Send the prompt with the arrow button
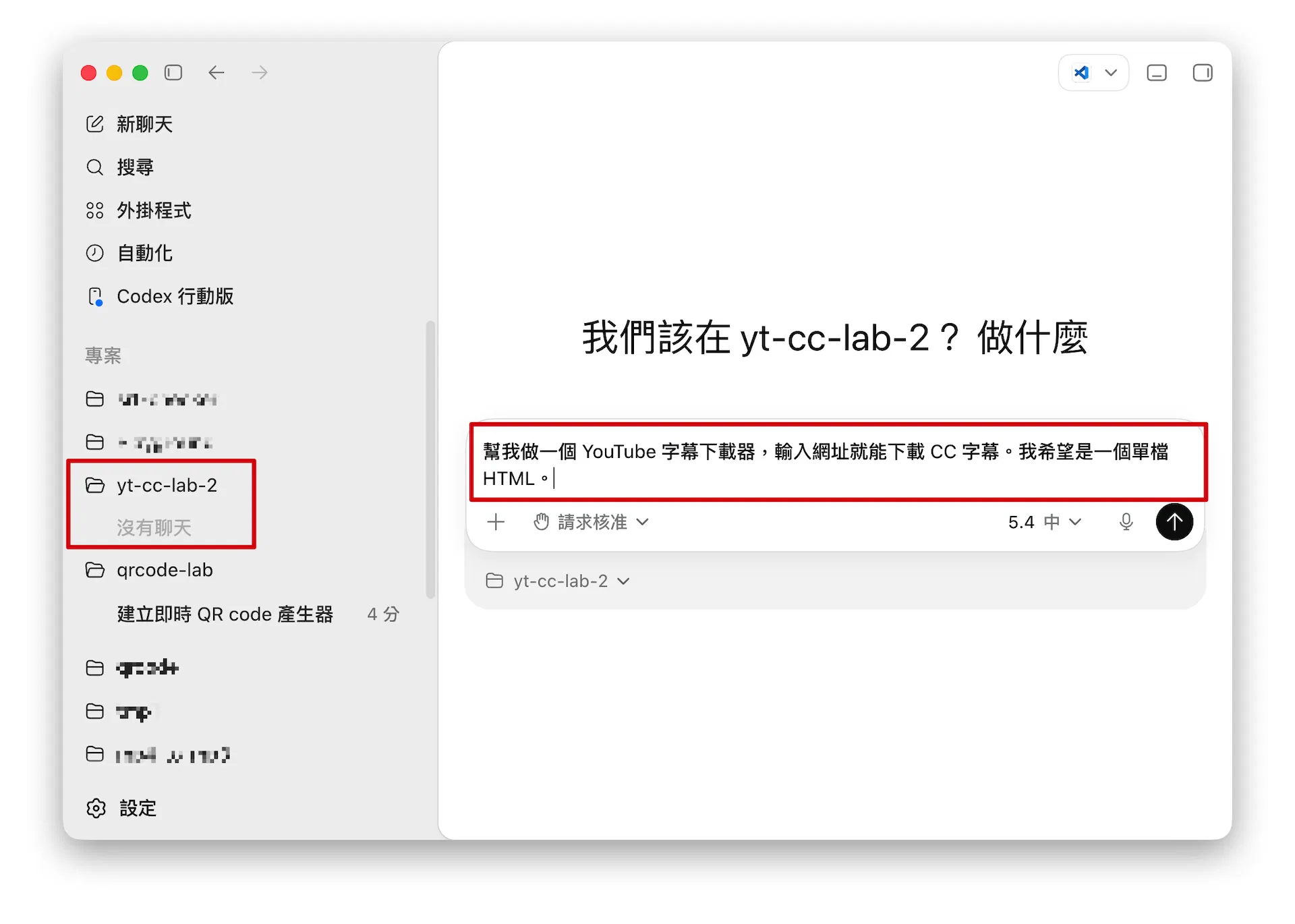The height and width of the screenshot is (924, 1295). (x=1174, y=522)
